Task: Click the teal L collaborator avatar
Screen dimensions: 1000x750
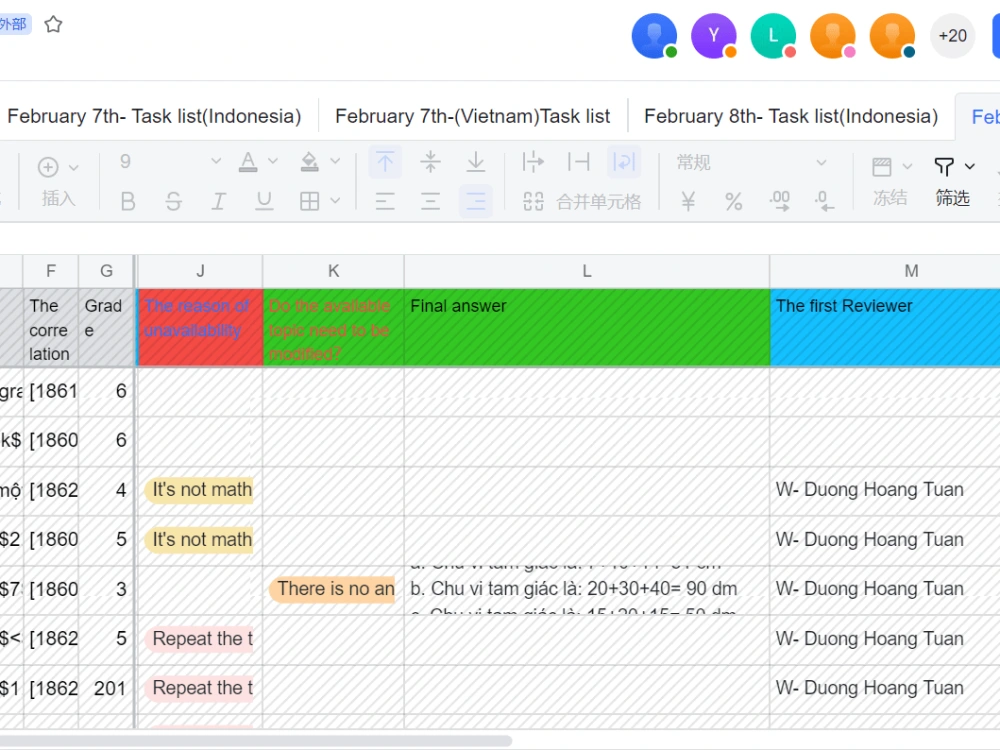Action: tap(773, 36)
